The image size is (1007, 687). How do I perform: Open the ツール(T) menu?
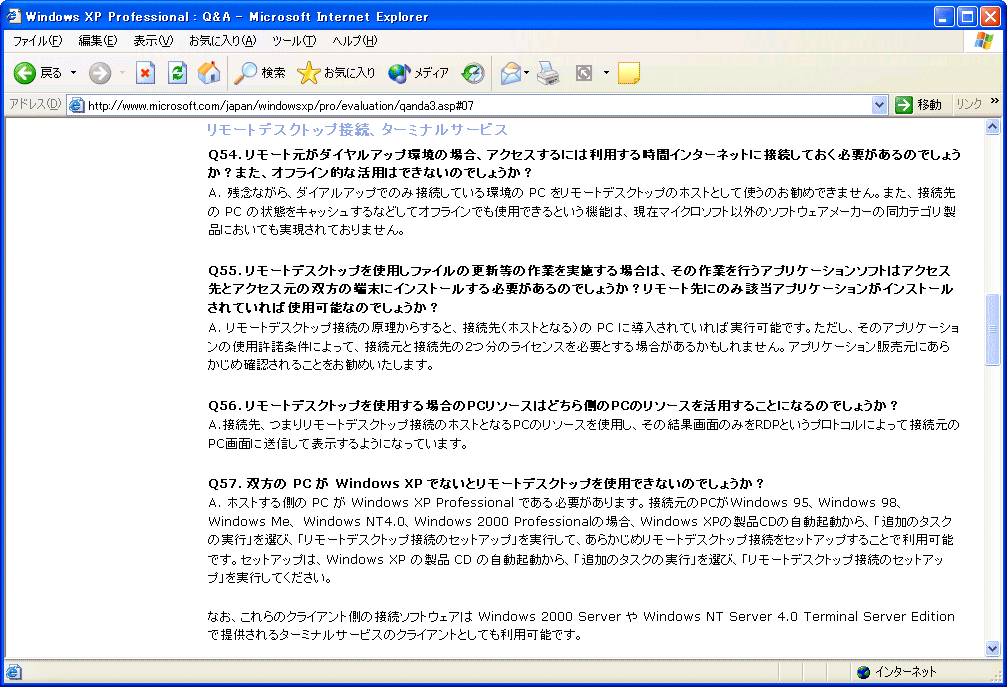293,41
